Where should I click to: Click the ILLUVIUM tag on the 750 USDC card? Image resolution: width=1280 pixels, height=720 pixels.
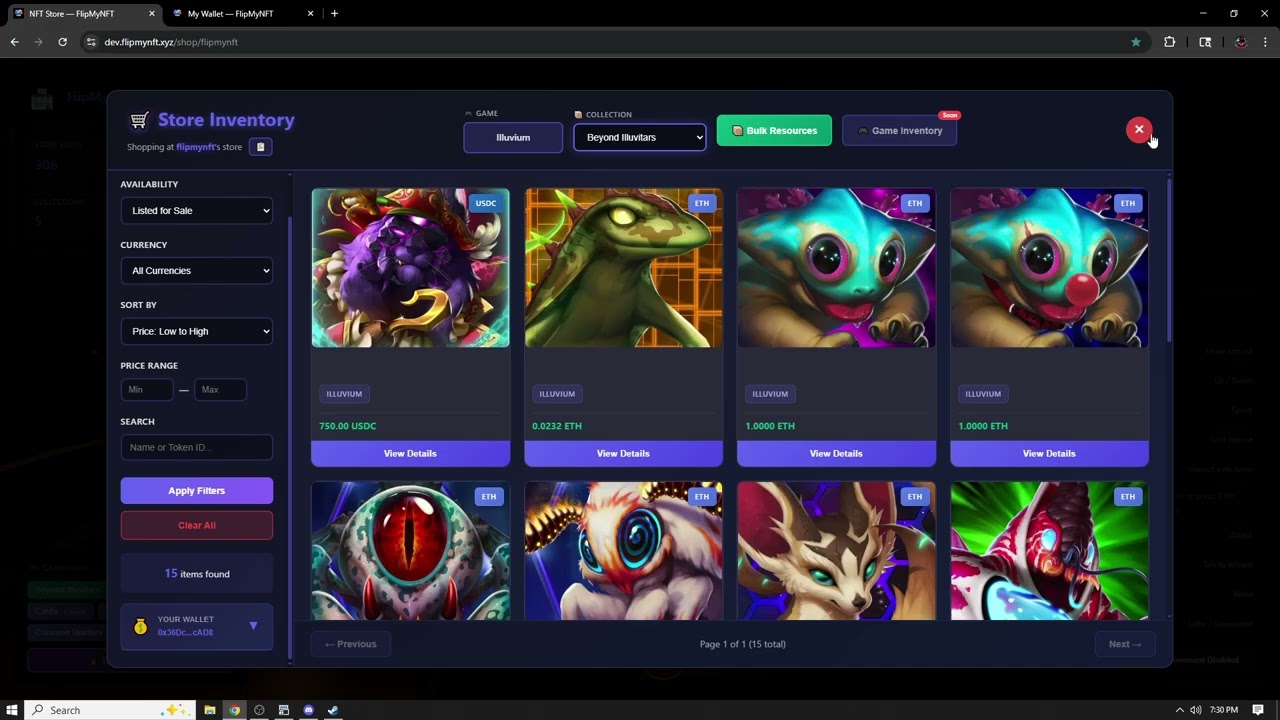click(x=344, y=394)
